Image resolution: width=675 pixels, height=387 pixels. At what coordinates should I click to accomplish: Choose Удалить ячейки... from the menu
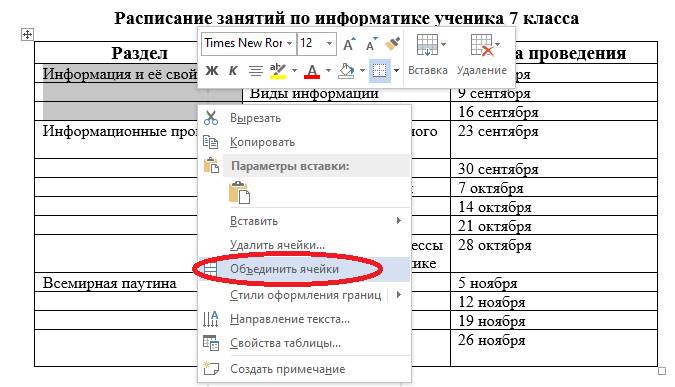click(x=304, y=245)
